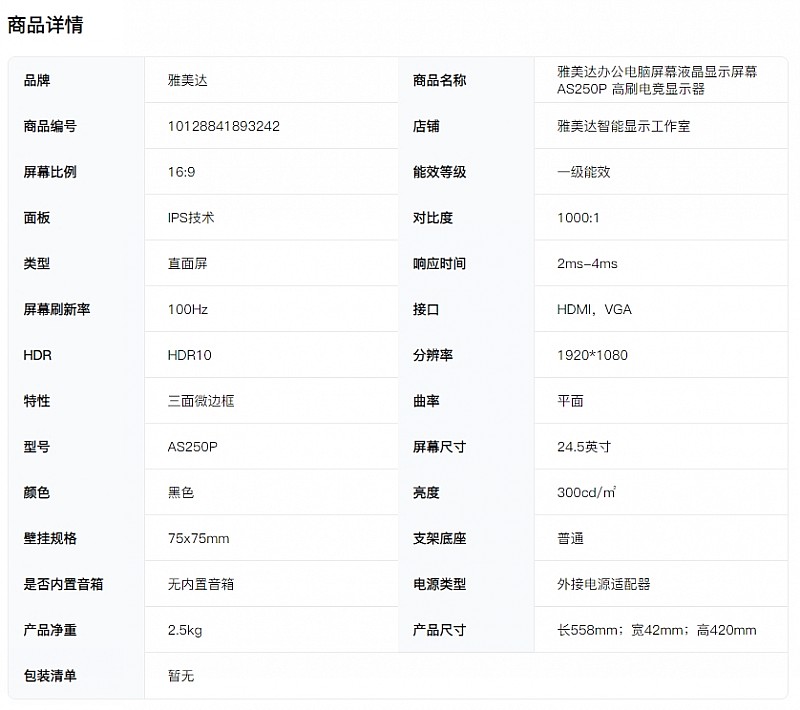Select the refresh rate value '100Hz'
Screen dimensions: 800x710
(188, 309)
